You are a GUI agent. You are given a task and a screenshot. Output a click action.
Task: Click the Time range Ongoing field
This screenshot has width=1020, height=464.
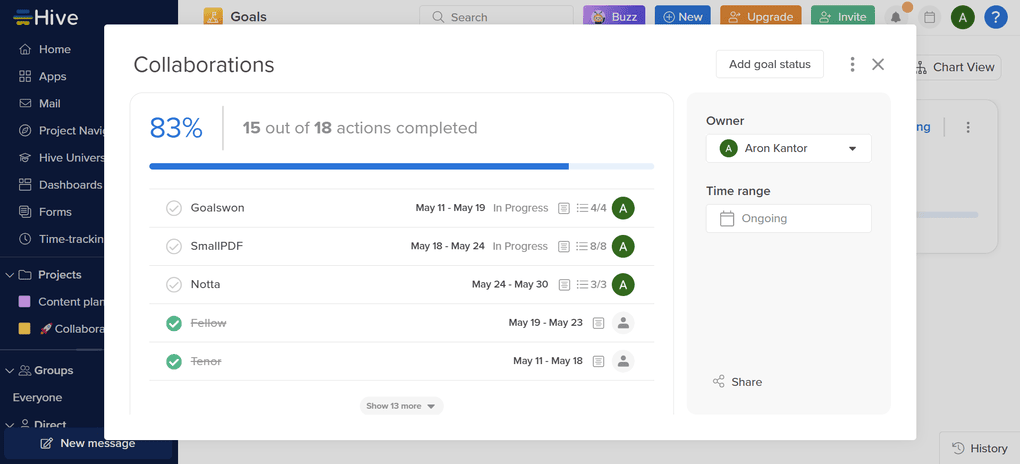pos(788,219)
